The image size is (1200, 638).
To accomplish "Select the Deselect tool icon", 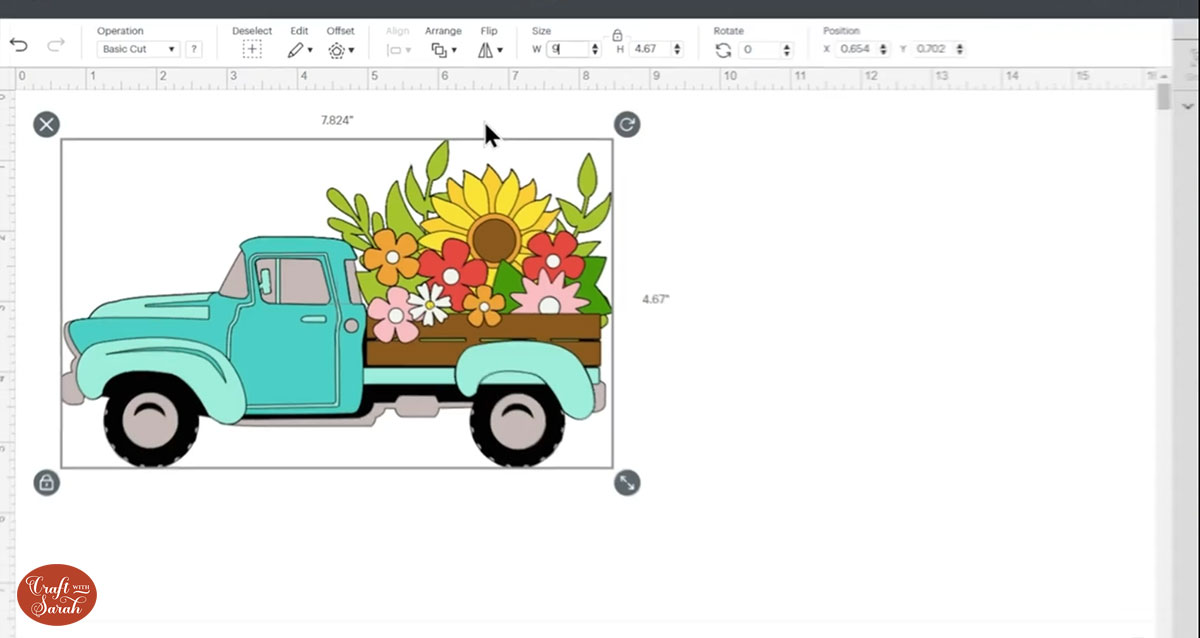I will pyautogui.click(x=251, y=48).
